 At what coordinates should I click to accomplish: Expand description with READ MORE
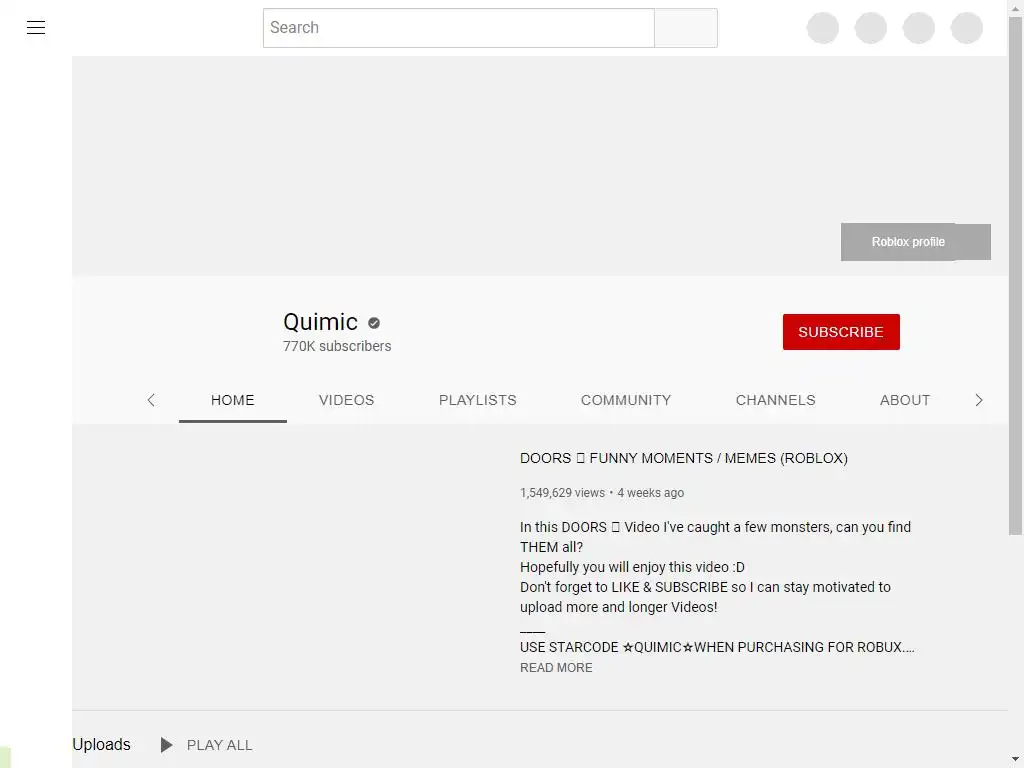click(x=556, y=667)
